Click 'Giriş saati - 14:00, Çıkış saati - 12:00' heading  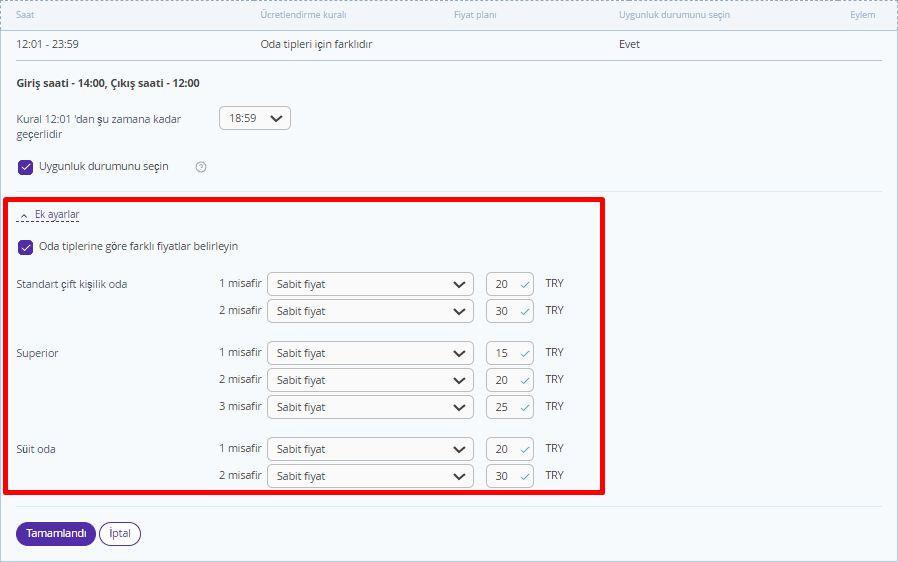point(108,83)
